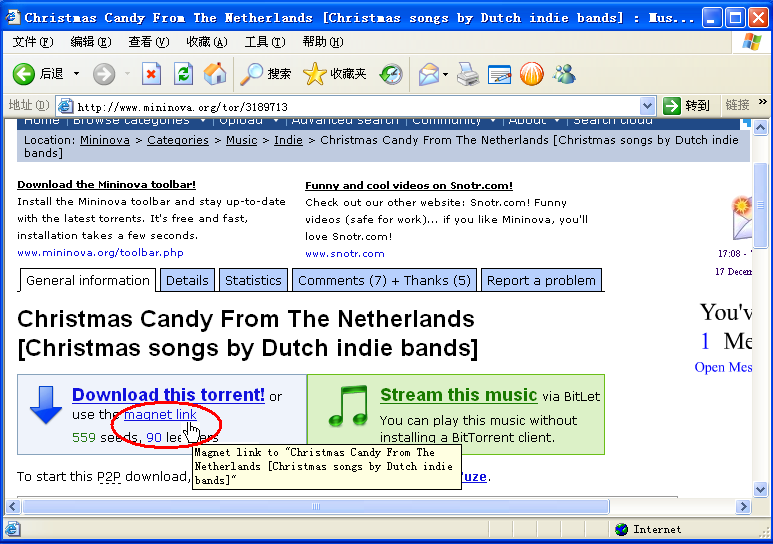Click the status bar page icon

[x=13, y=529]
